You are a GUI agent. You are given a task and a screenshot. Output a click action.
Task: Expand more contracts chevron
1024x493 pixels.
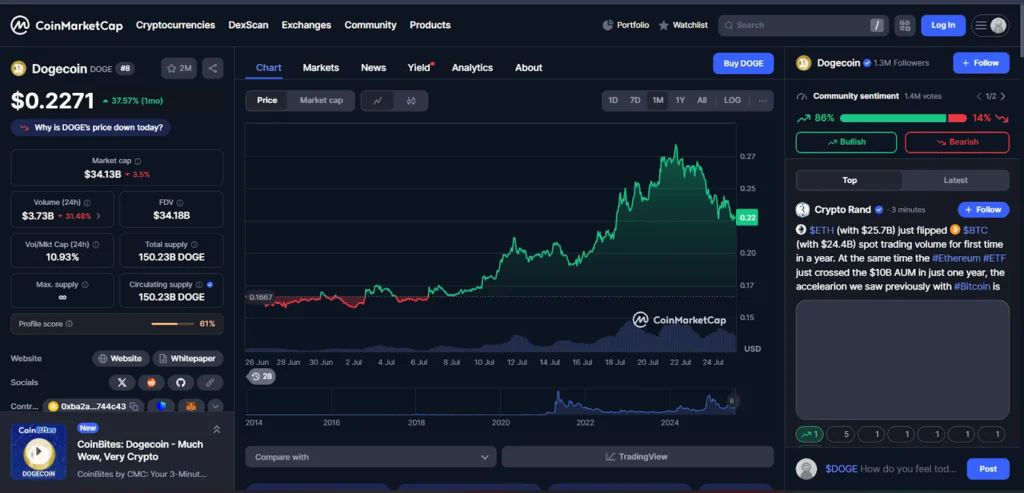click(x=216, y=406)
